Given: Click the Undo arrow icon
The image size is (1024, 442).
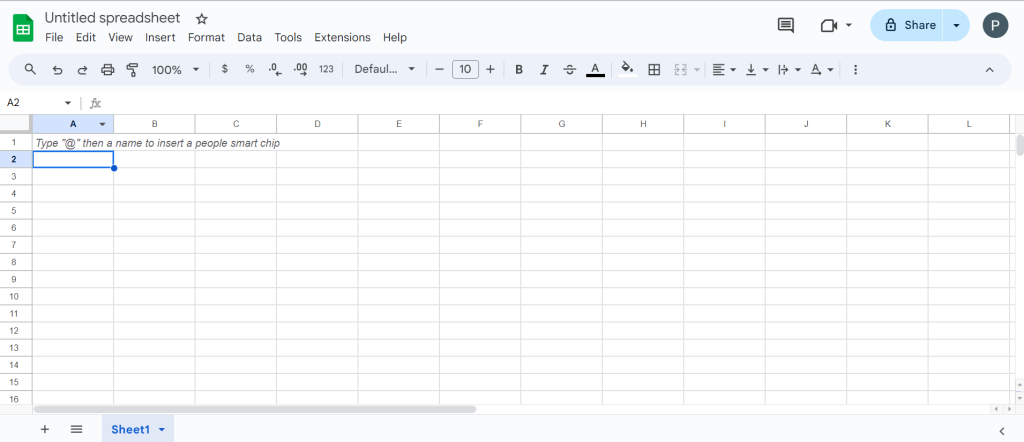Looking at the screenshot, I should (57, 70).
